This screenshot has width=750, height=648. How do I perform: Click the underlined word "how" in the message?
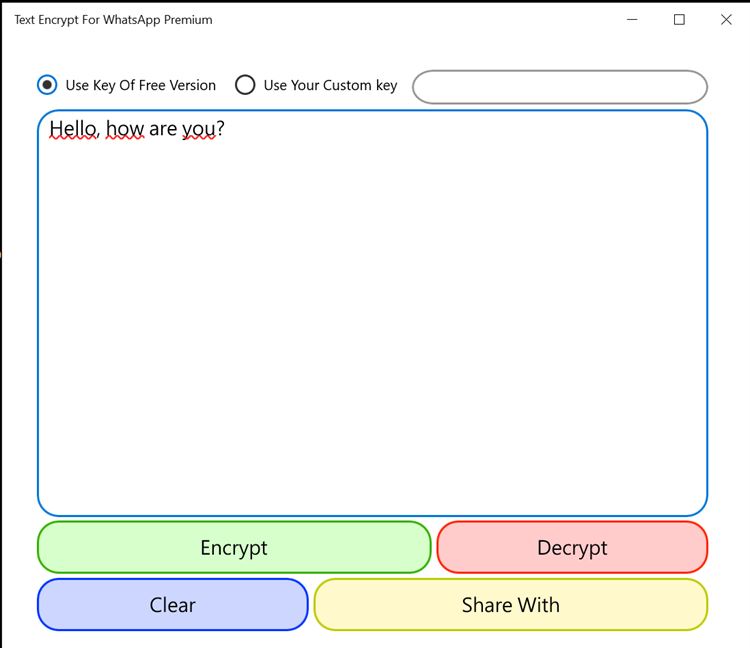(x=125, y=129)
